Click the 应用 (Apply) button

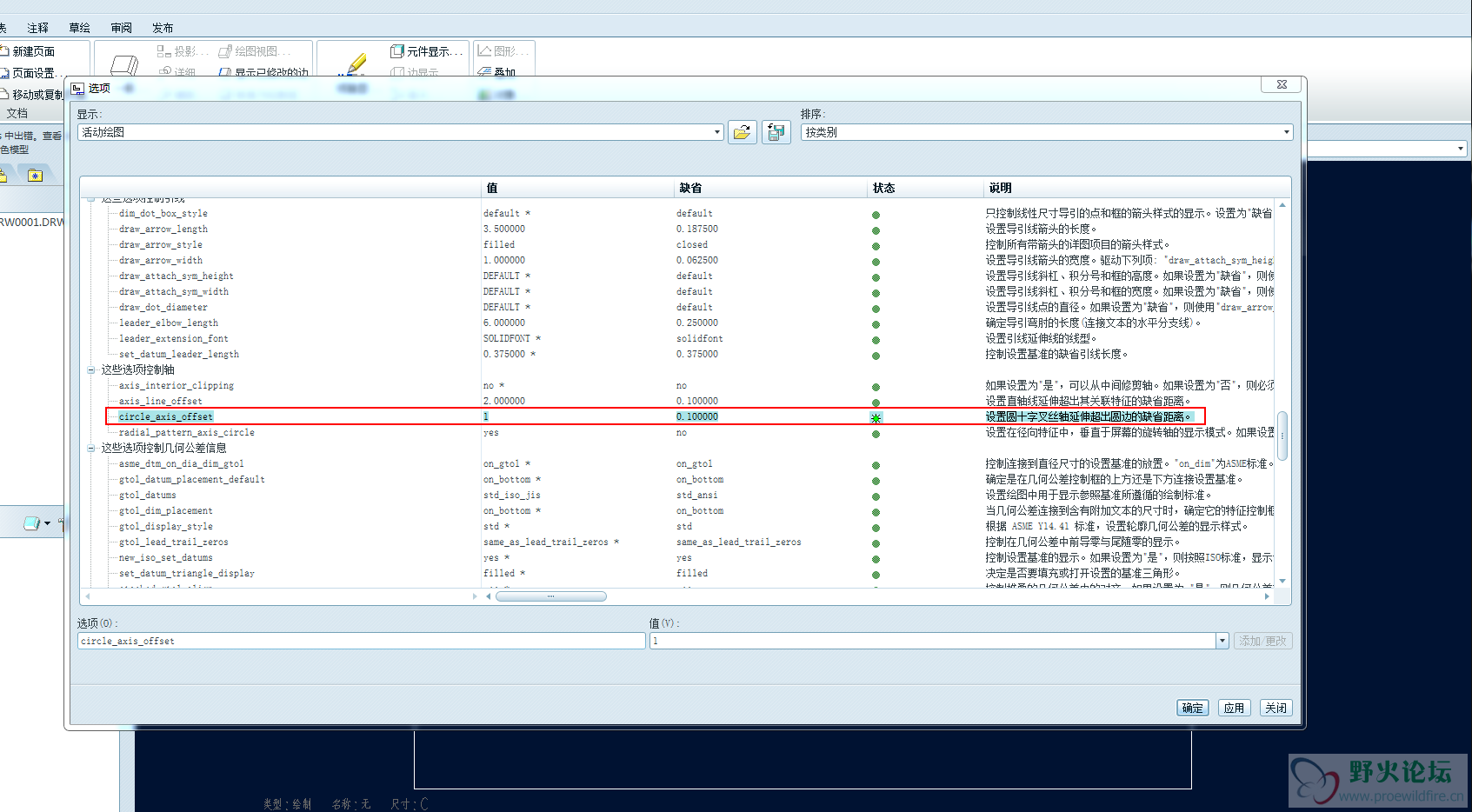click(x=1234, y=708)
